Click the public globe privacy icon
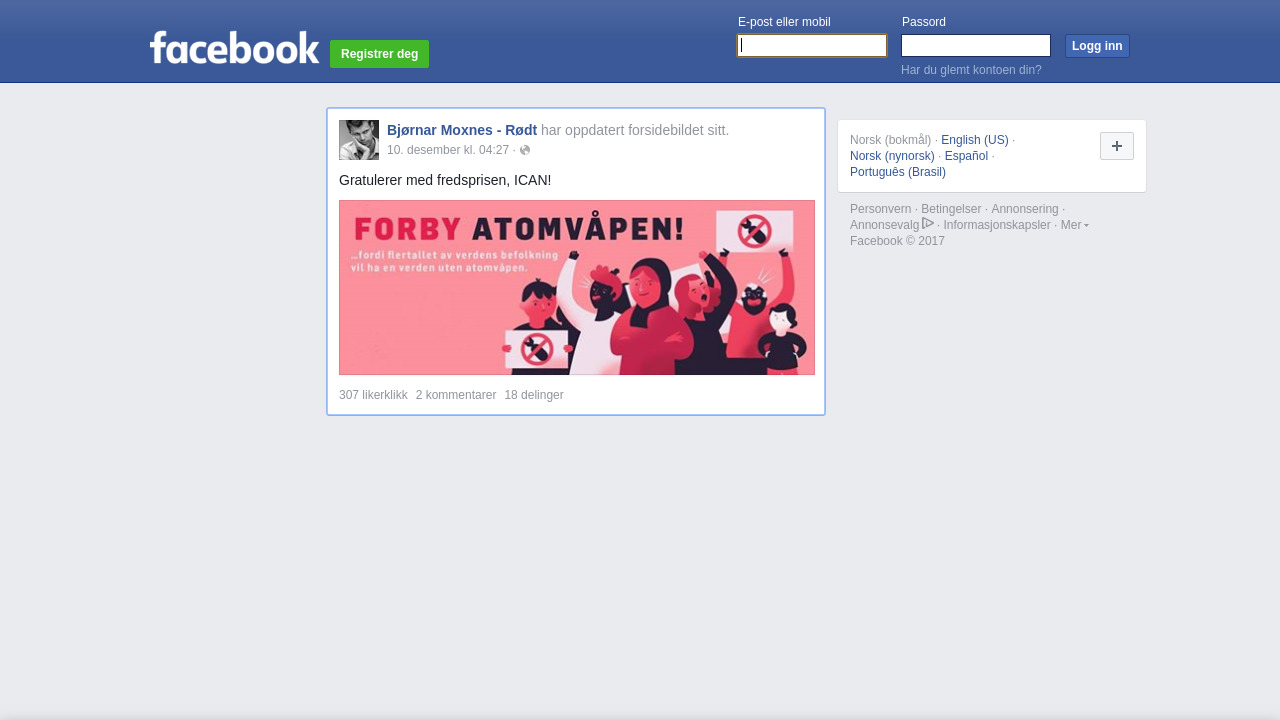 [x=525, y=150]
